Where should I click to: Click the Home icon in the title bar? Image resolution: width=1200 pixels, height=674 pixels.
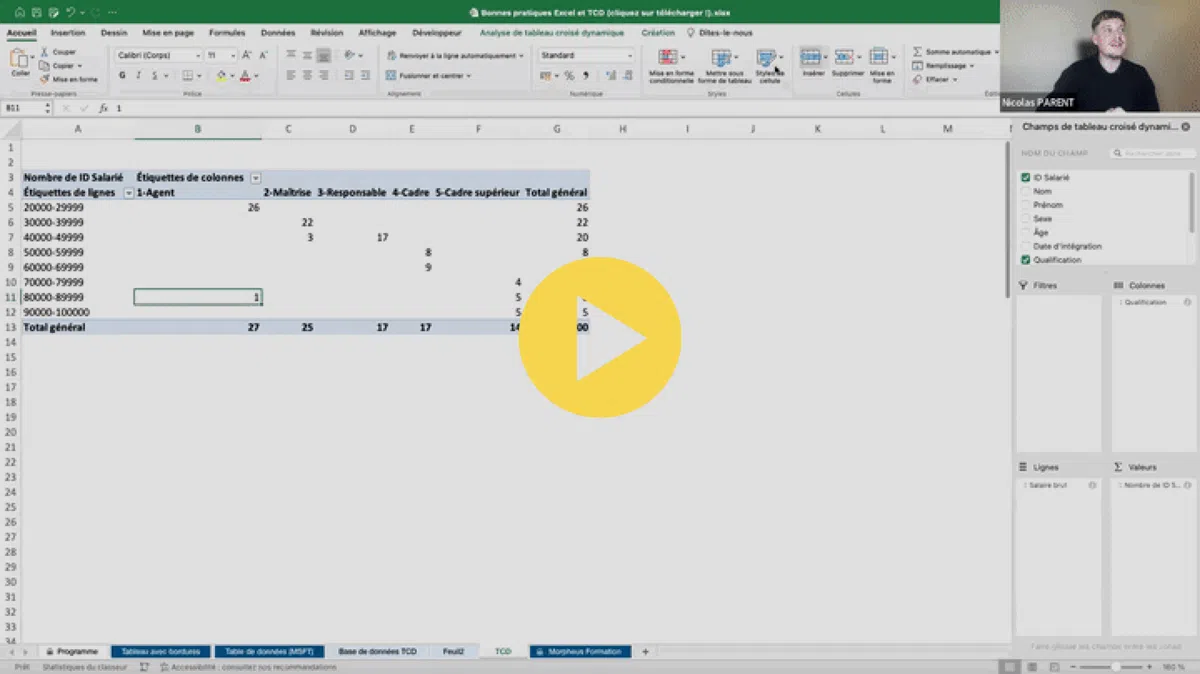[19, 13]
